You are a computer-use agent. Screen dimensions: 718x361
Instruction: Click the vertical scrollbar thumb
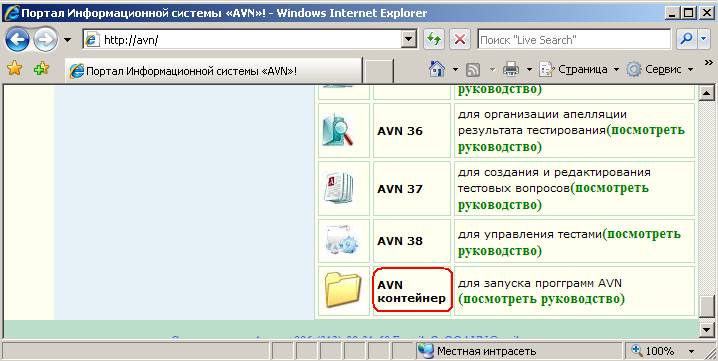point(707,306)
